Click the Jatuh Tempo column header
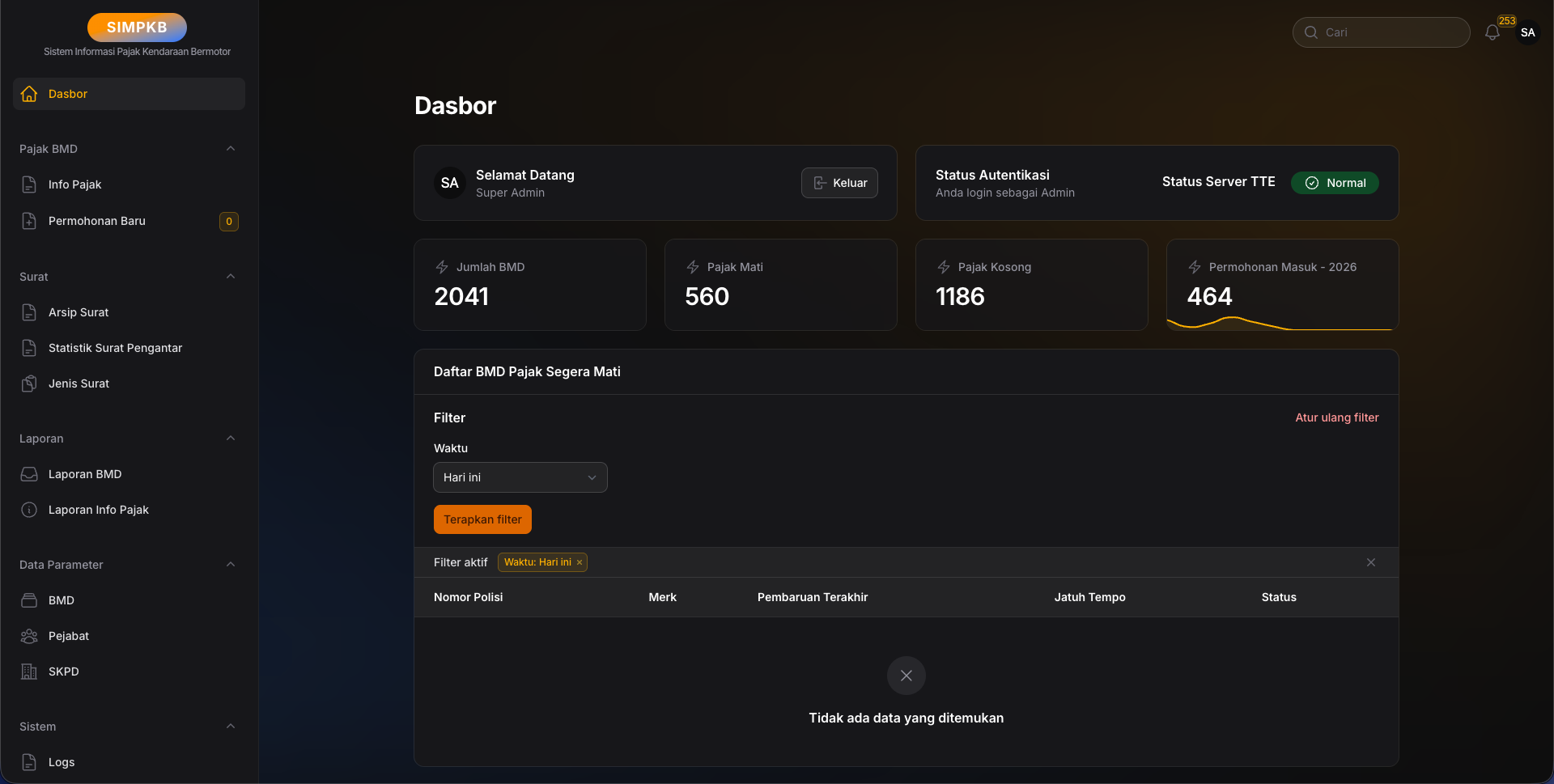Viewport: 1554px width, 784px height. tap(1089, 597)
